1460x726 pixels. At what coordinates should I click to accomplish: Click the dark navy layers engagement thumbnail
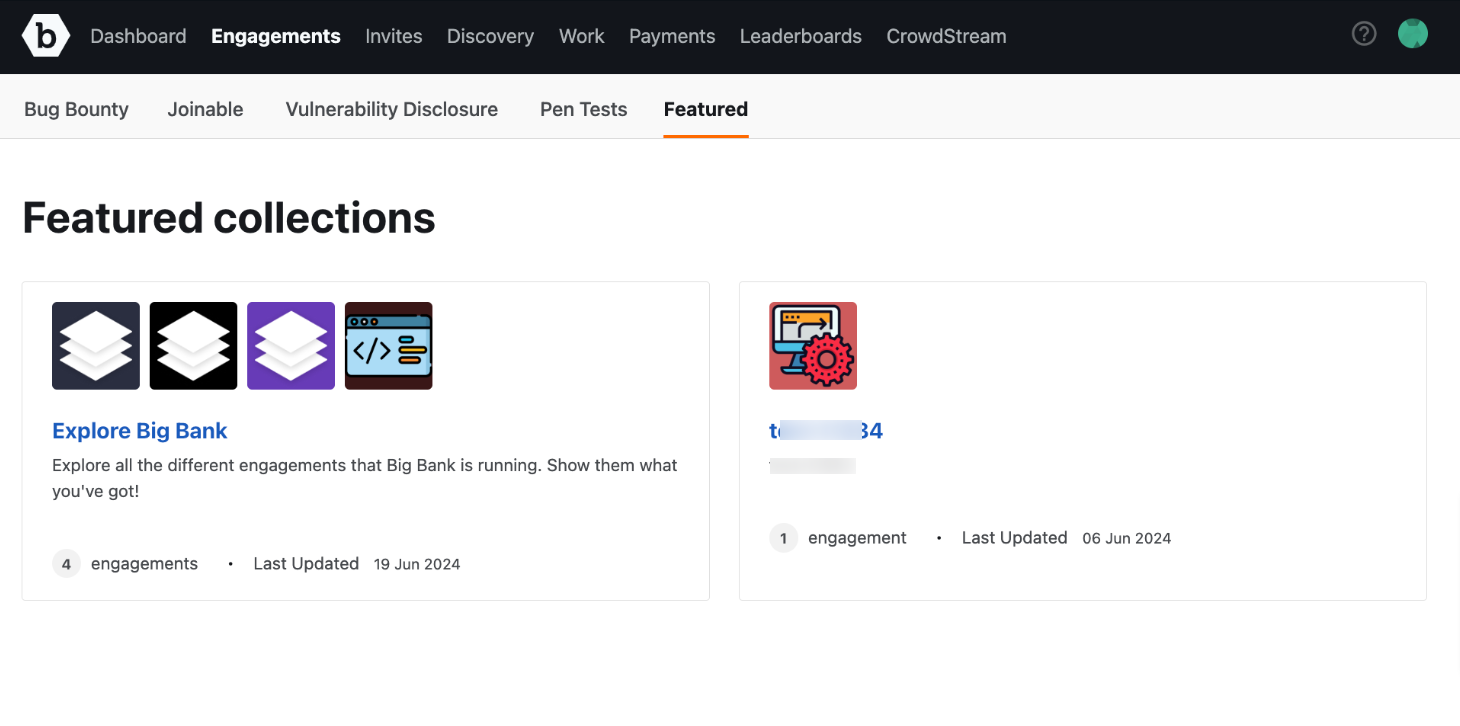pos(96,346)
